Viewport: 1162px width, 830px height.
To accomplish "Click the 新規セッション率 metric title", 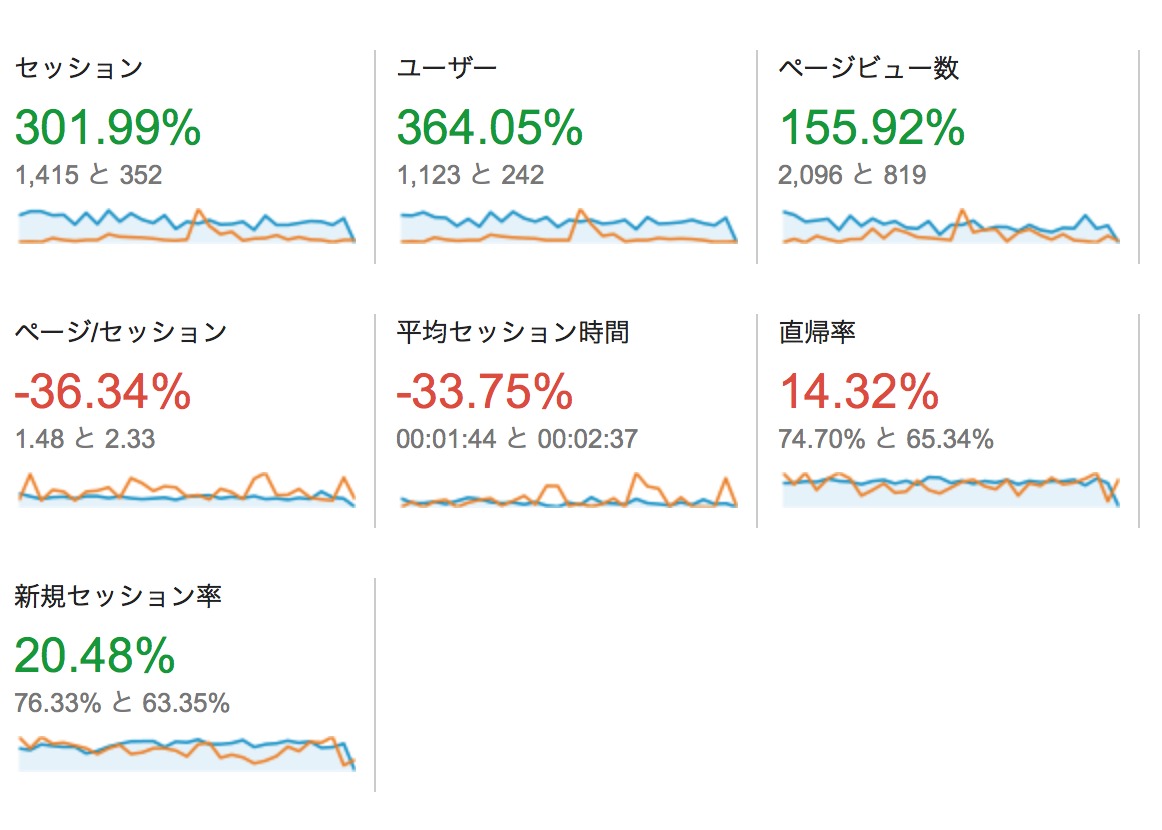I will point(118,596).
